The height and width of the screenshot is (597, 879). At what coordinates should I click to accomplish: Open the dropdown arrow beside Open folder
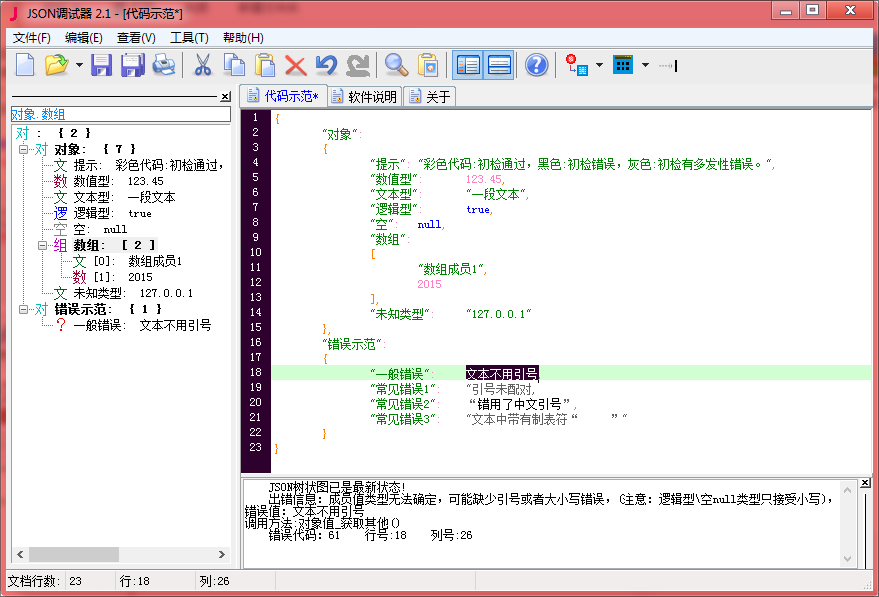point(79,65)
